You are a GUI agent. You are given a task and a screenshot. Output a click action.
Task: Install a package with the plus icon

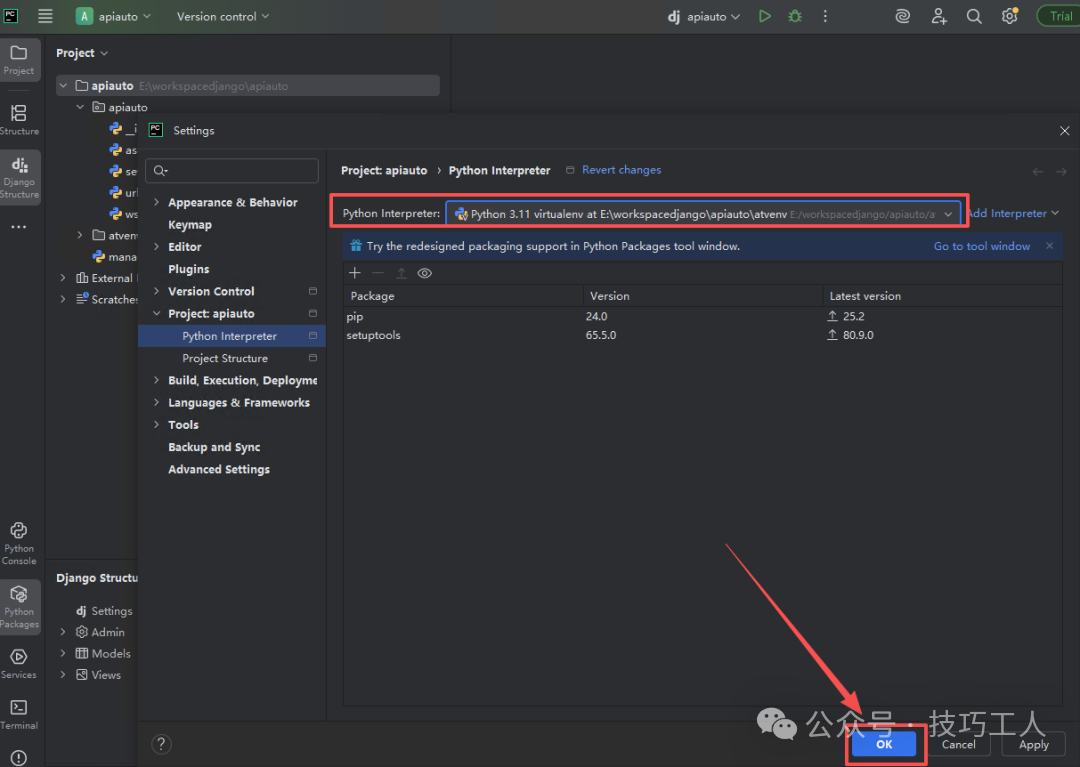point(355,272)
